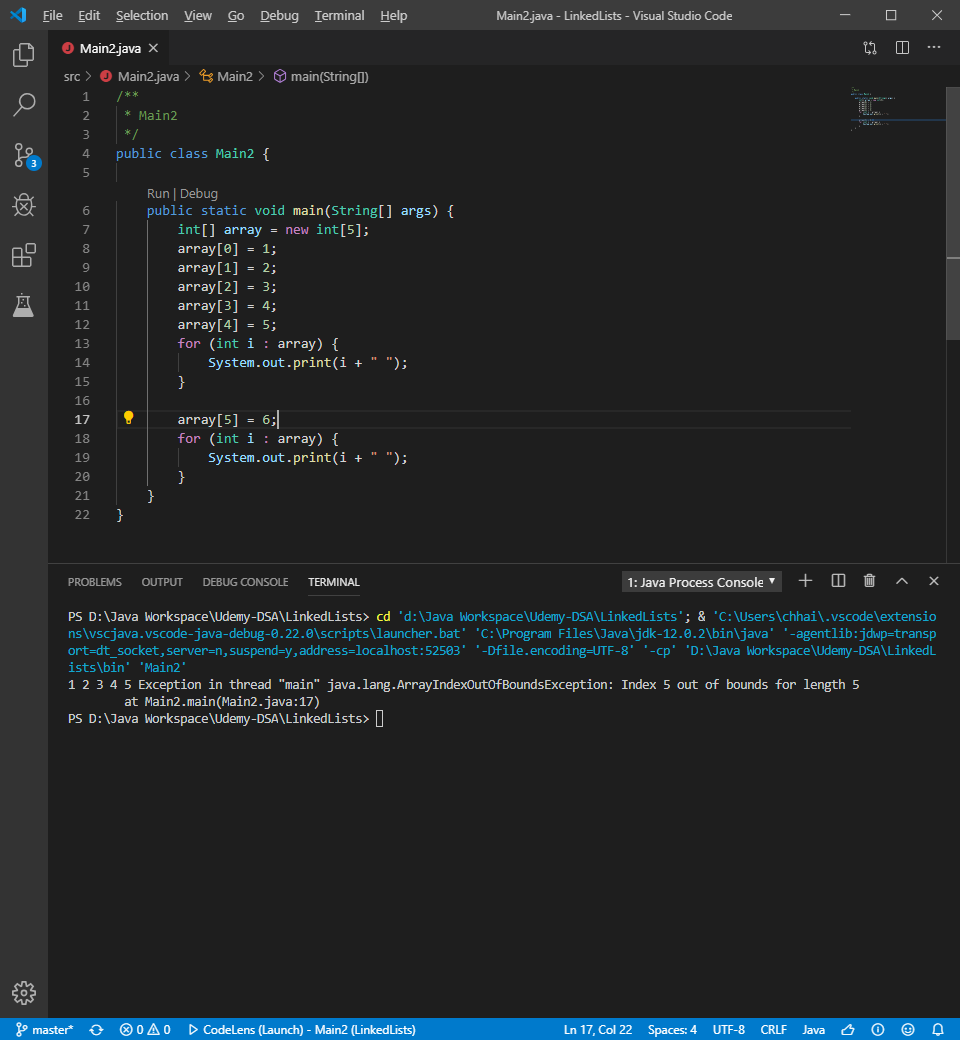
Task: Maximize the panel with the chevron
Action: pyautogui.click(x=901, y=580)
